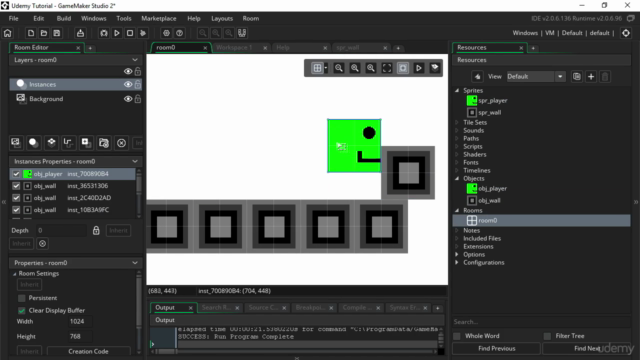Create new layer folder icon

(104, 142)
